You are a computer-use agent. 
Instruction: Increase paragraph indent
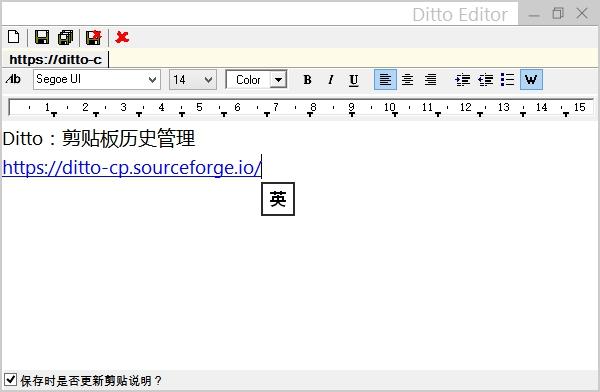click(463, 80)
